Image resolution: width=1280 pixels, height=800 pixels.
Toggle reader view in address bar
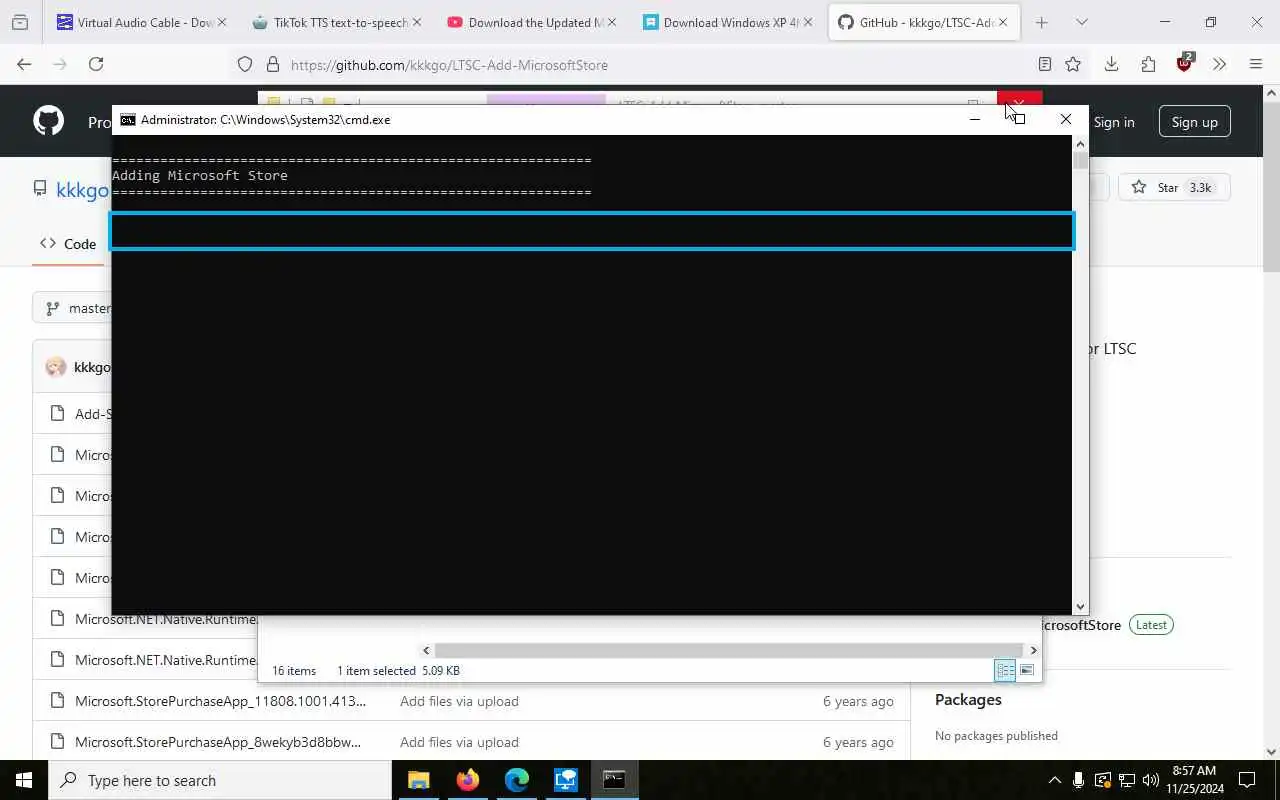1044,64
